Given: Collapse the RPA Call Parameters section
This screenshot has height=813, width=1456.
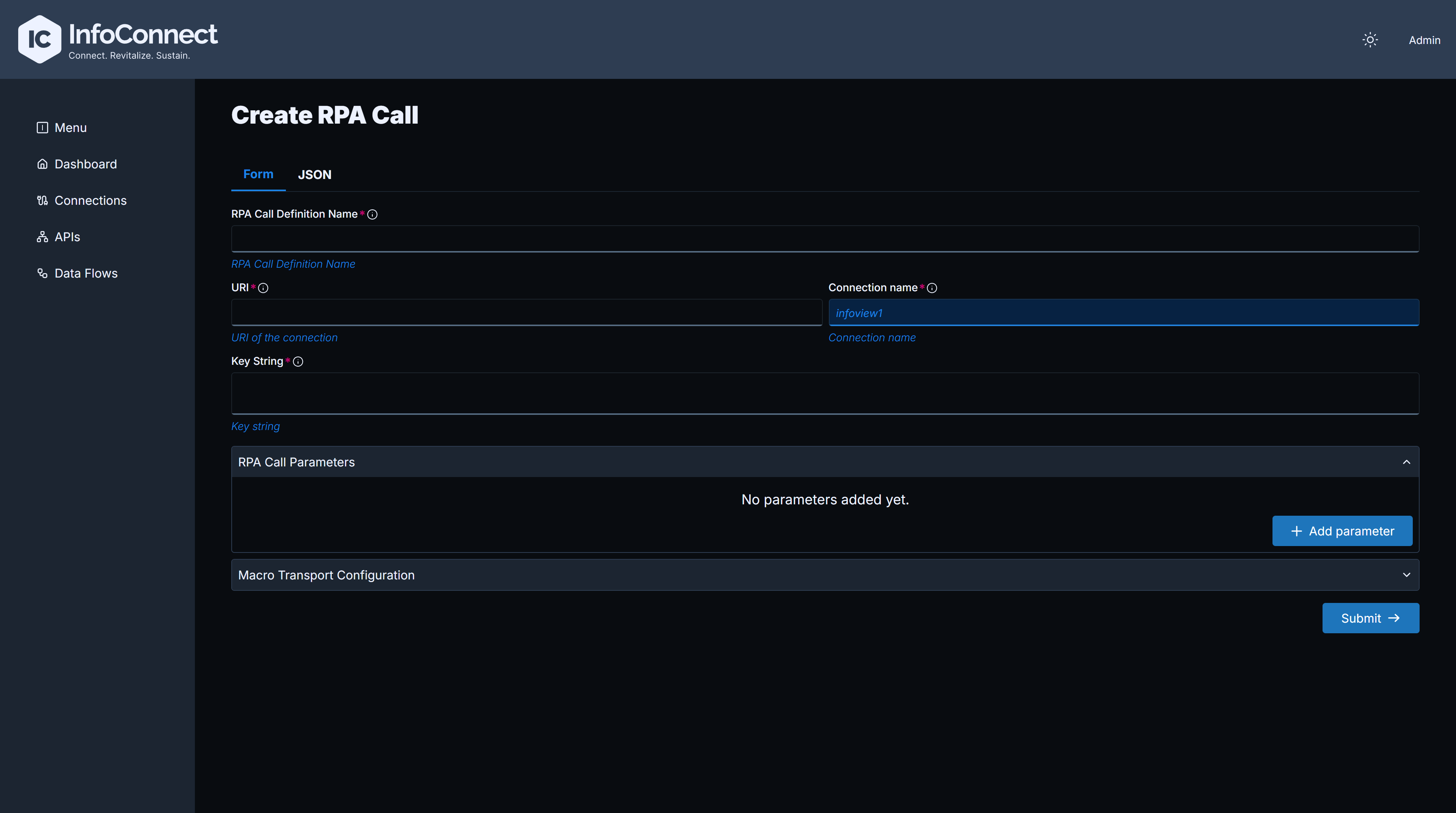Looking at the screenshot, I should (x=1406, y=462).
